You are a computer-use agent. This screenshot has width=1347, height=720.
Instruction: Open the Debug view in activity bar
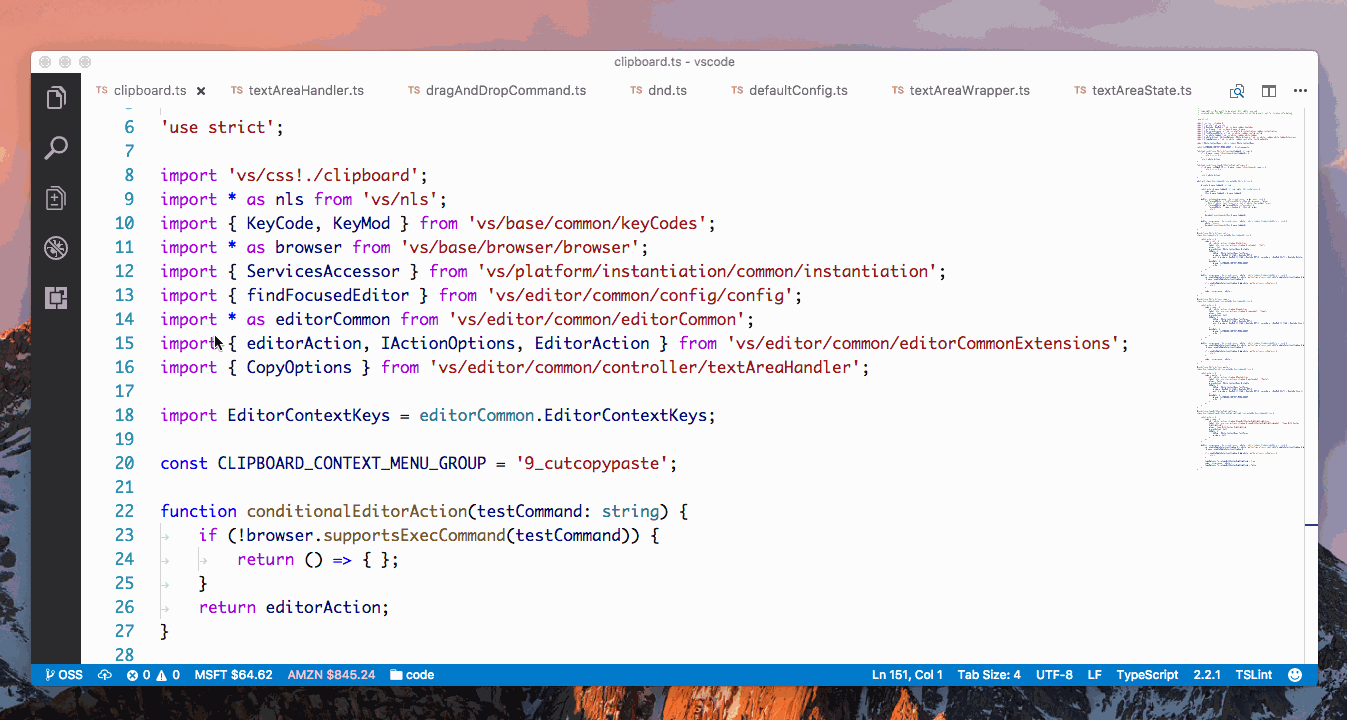click(56, 248)
